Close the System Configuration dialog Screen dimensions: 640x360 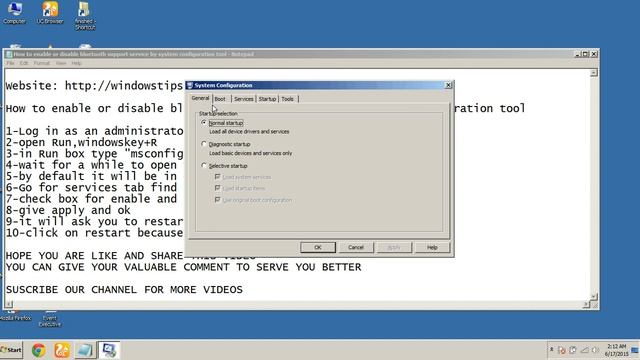tap(448, 85)
